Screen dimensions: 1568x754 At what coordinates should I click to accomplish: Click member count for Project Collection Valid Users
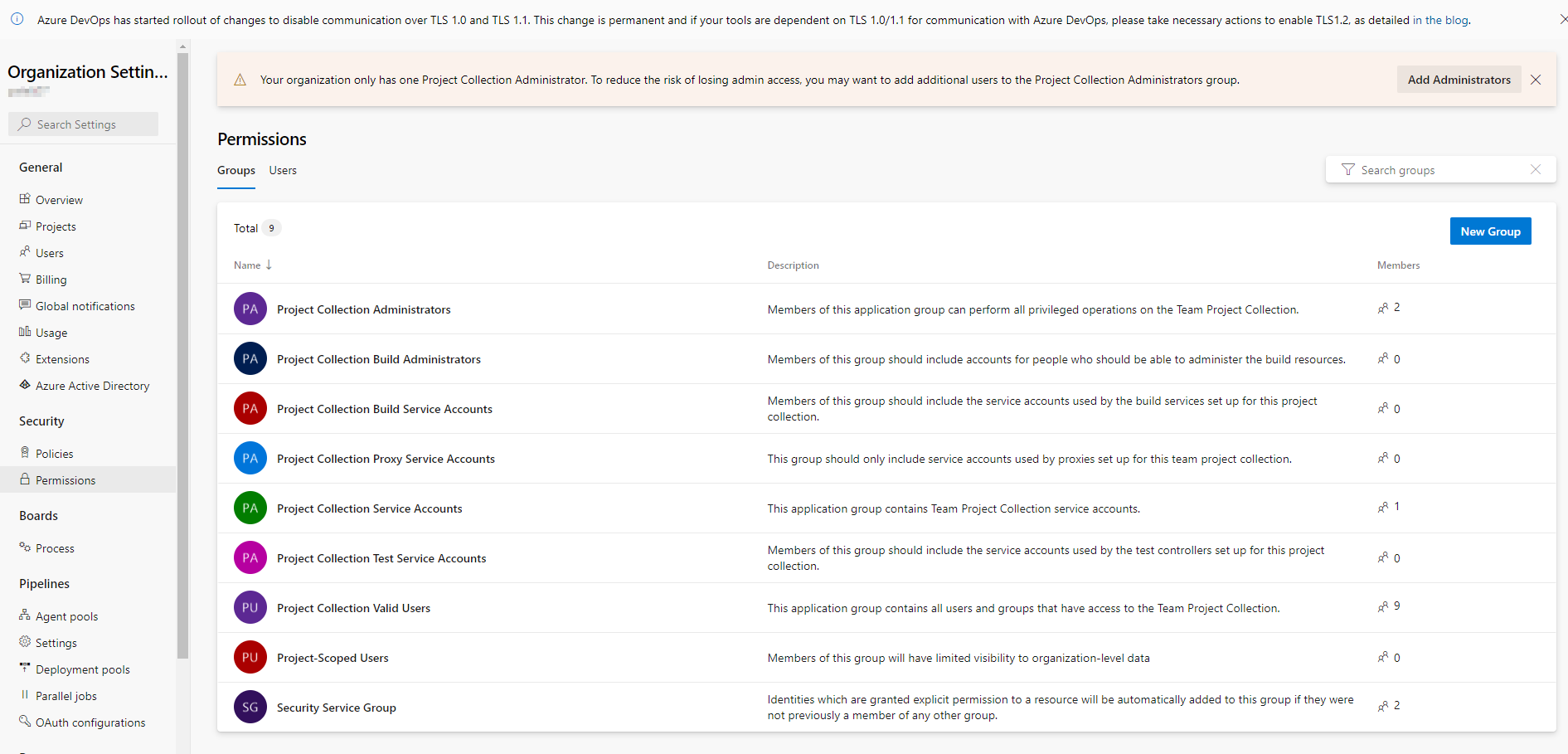point(1389,606)
